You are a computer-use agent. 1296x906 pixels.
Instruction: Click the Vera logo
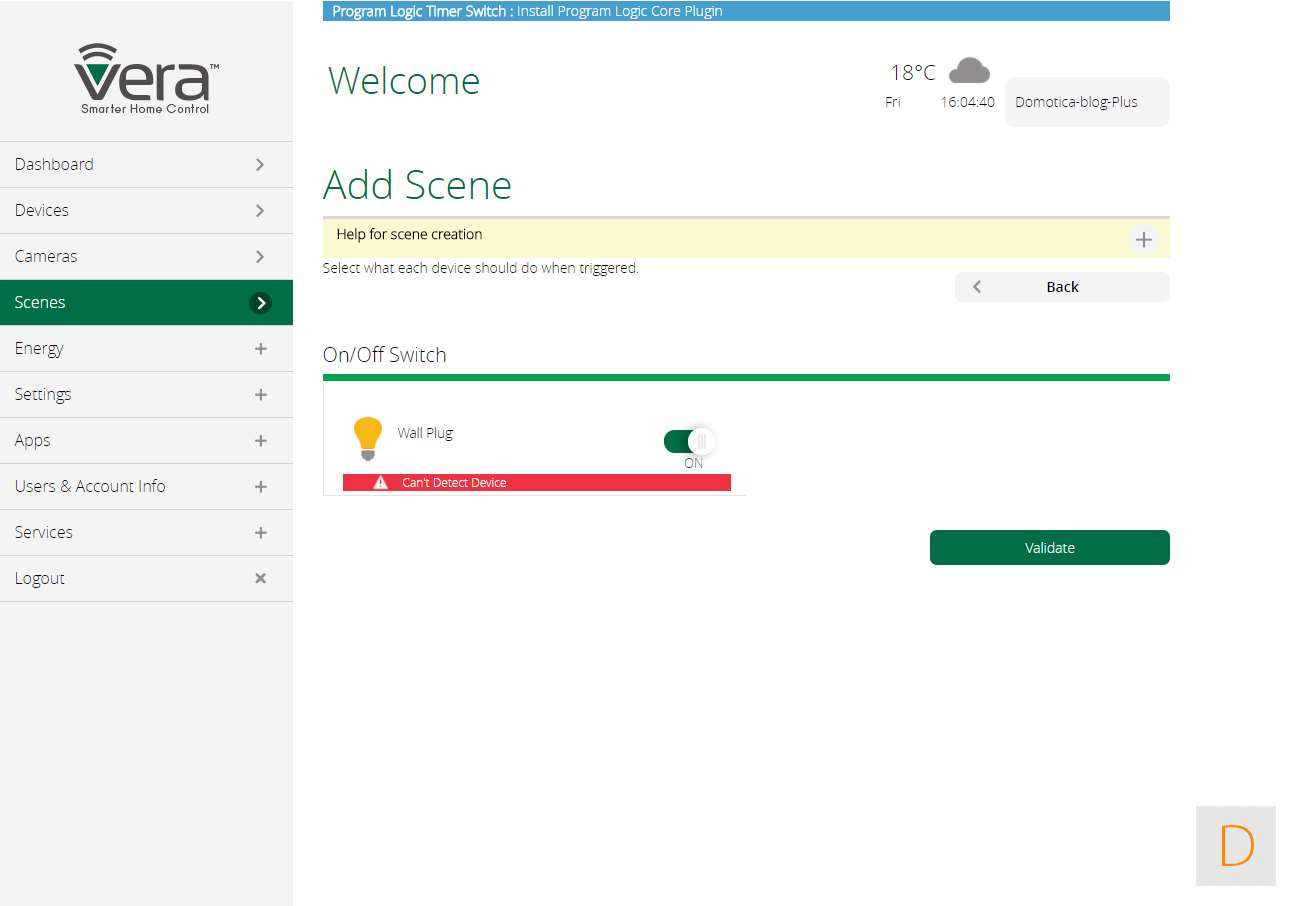click(x=146, y=78)
